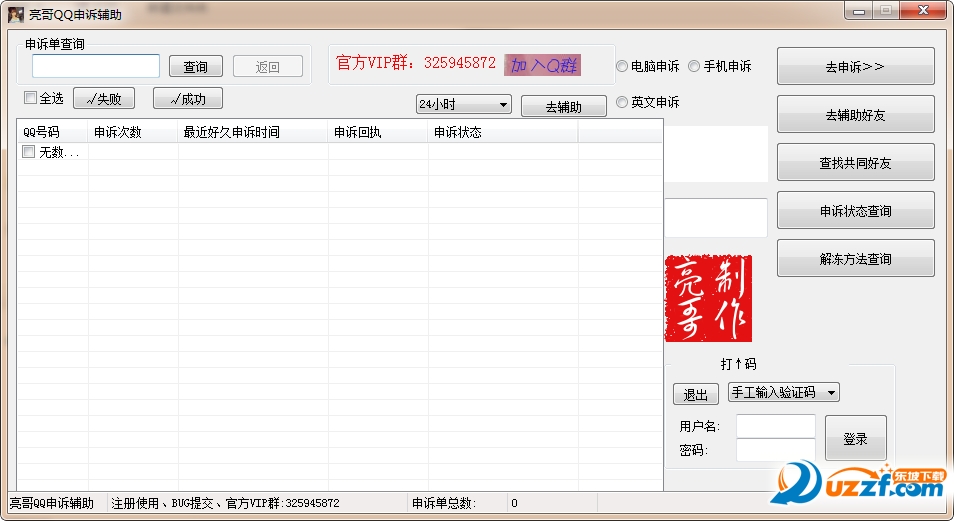The width and height of the screenshot is (954, 521).
Task: Click the 最近好久申诉时间 column header
Action: point(253,132)
